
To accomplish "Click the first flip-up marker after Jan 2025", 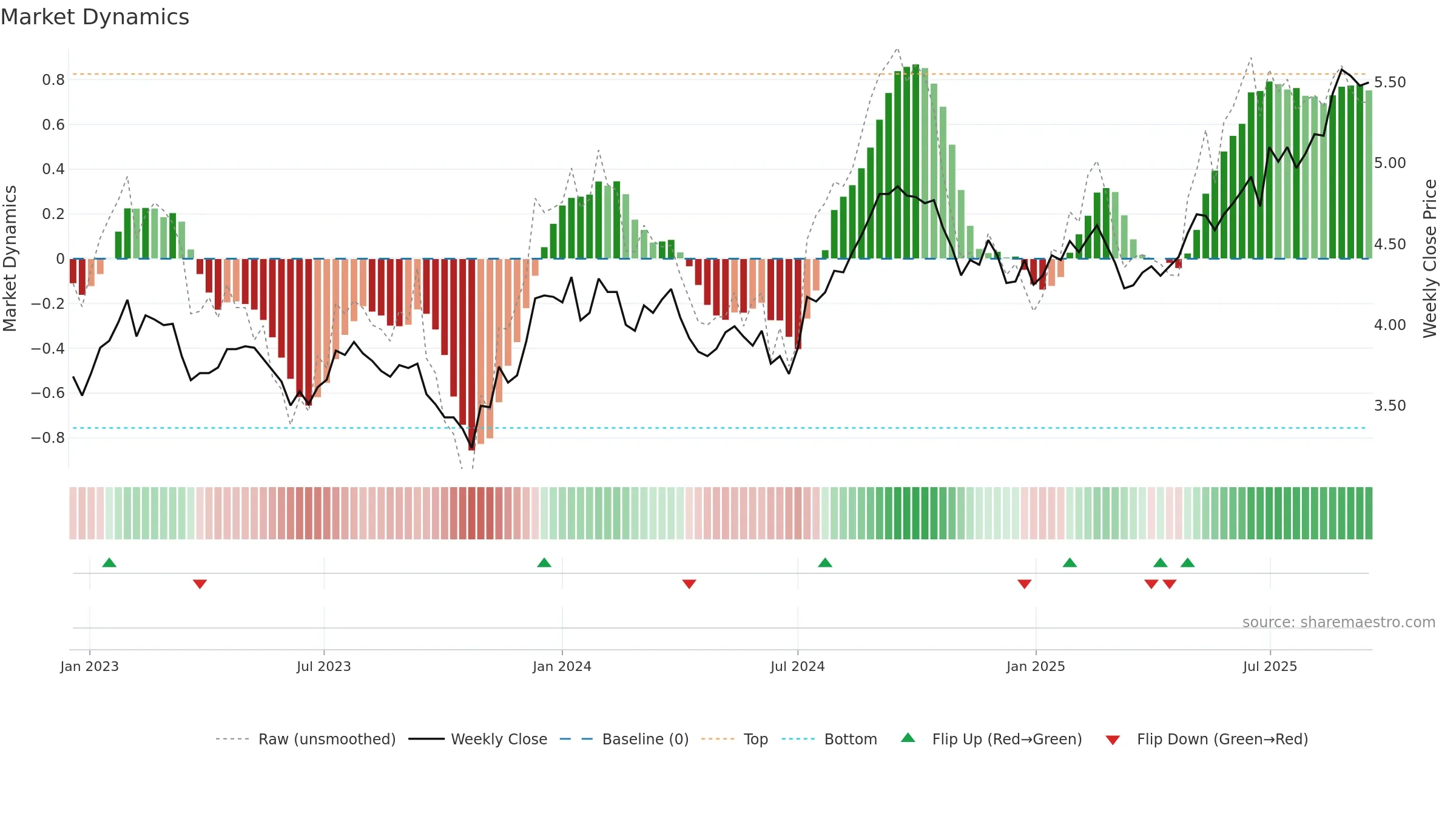I will click(x=1070, y=562).
